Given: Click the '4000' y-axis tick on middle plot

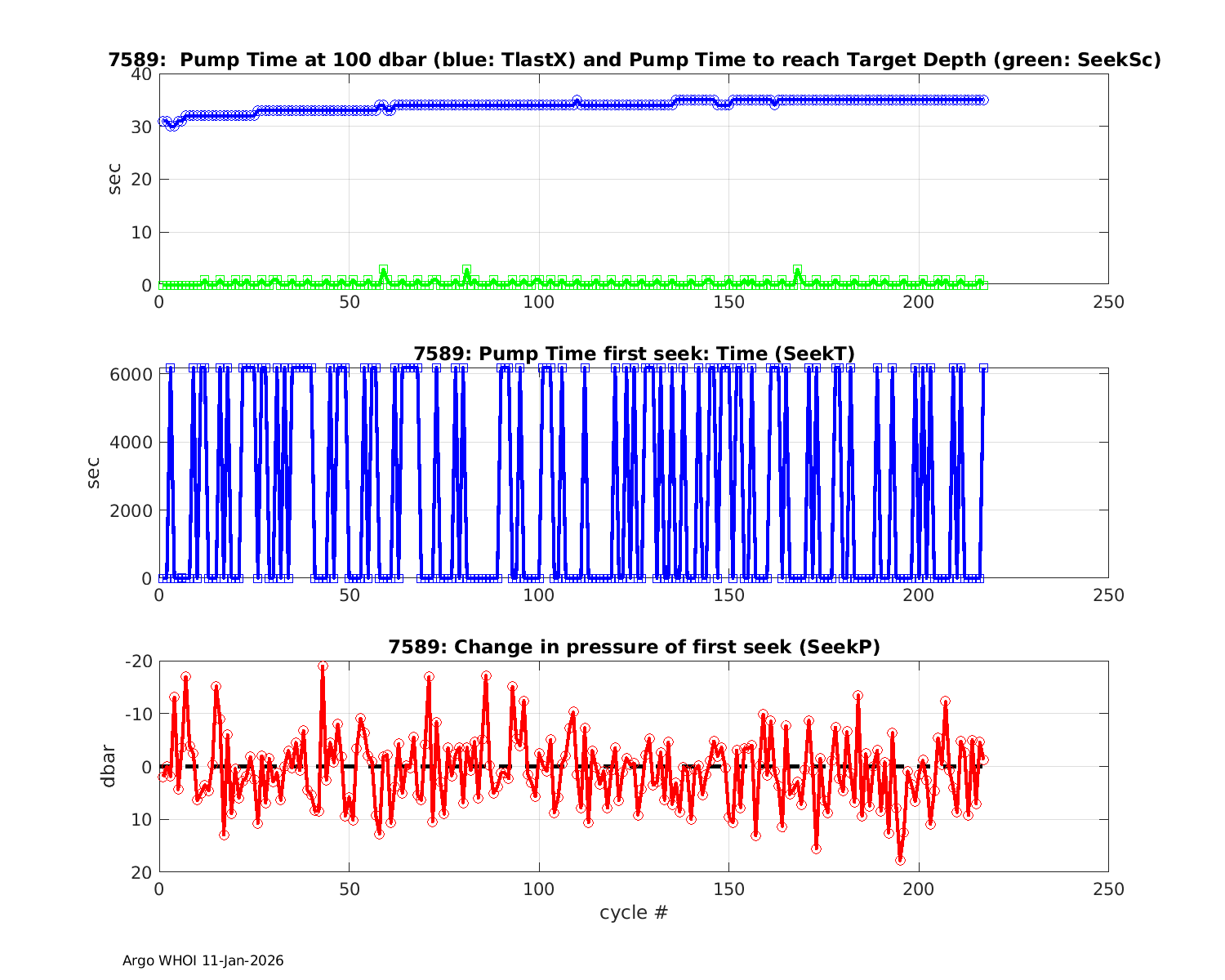Looking at the screenshot, I should point(132,443).
